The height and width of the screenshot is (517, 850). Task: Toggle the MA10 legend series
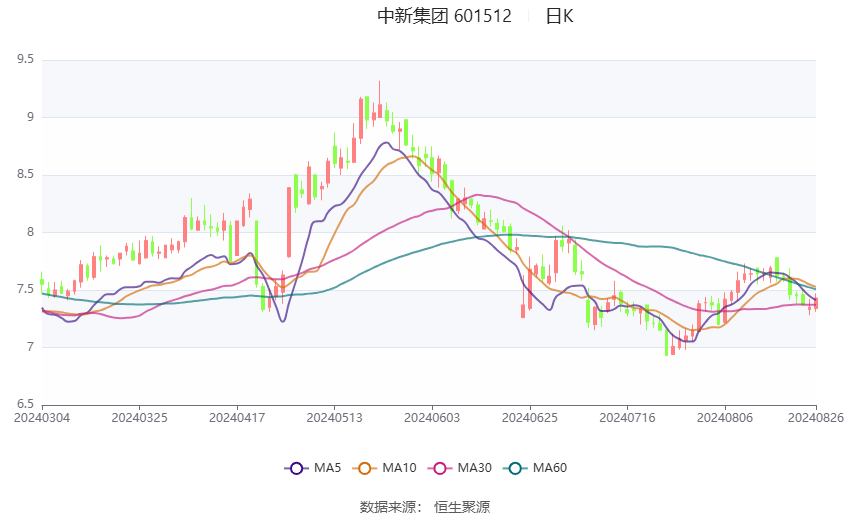[385, 468]
